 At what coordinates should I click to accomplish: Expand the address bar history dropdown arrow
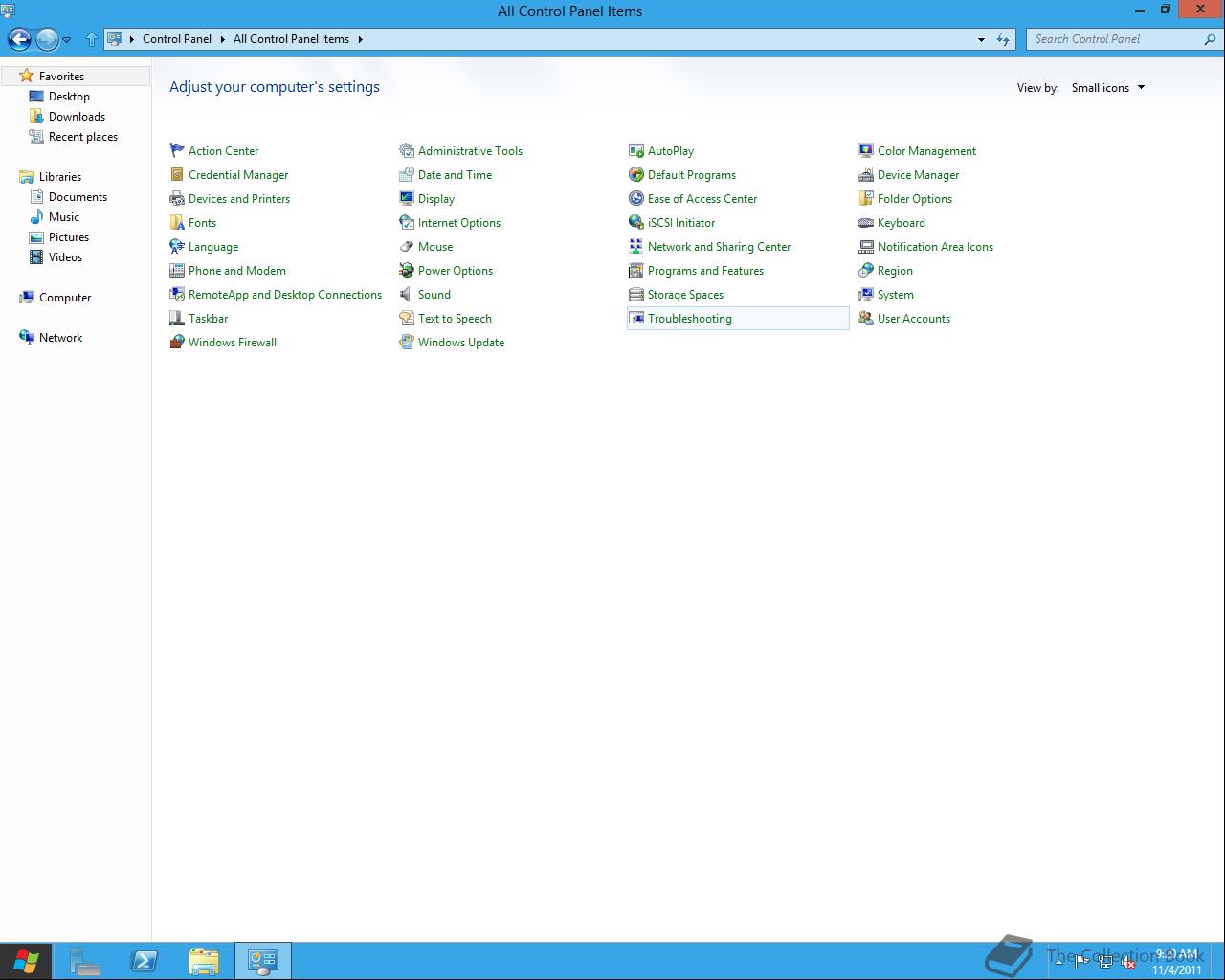[981, 39]
